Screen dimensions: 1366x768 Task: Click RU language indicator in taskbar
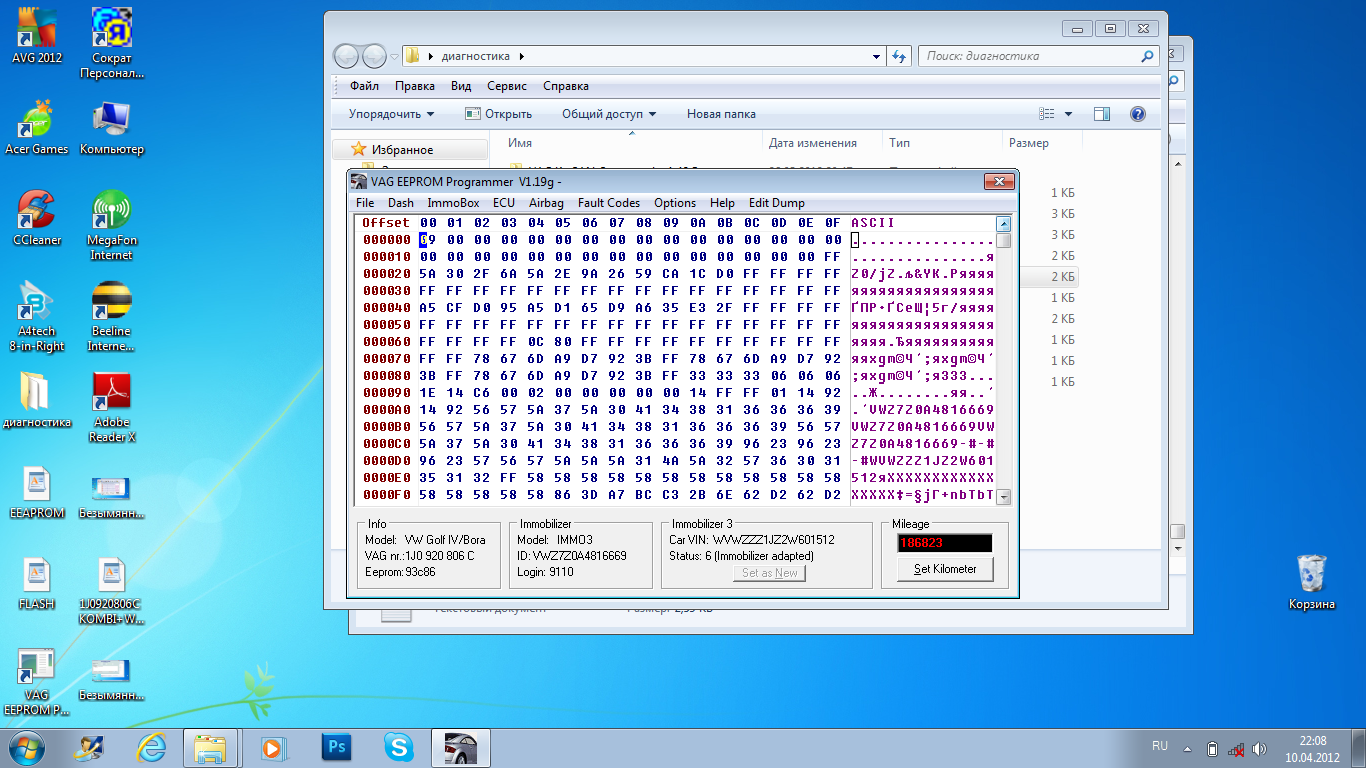1160,747
